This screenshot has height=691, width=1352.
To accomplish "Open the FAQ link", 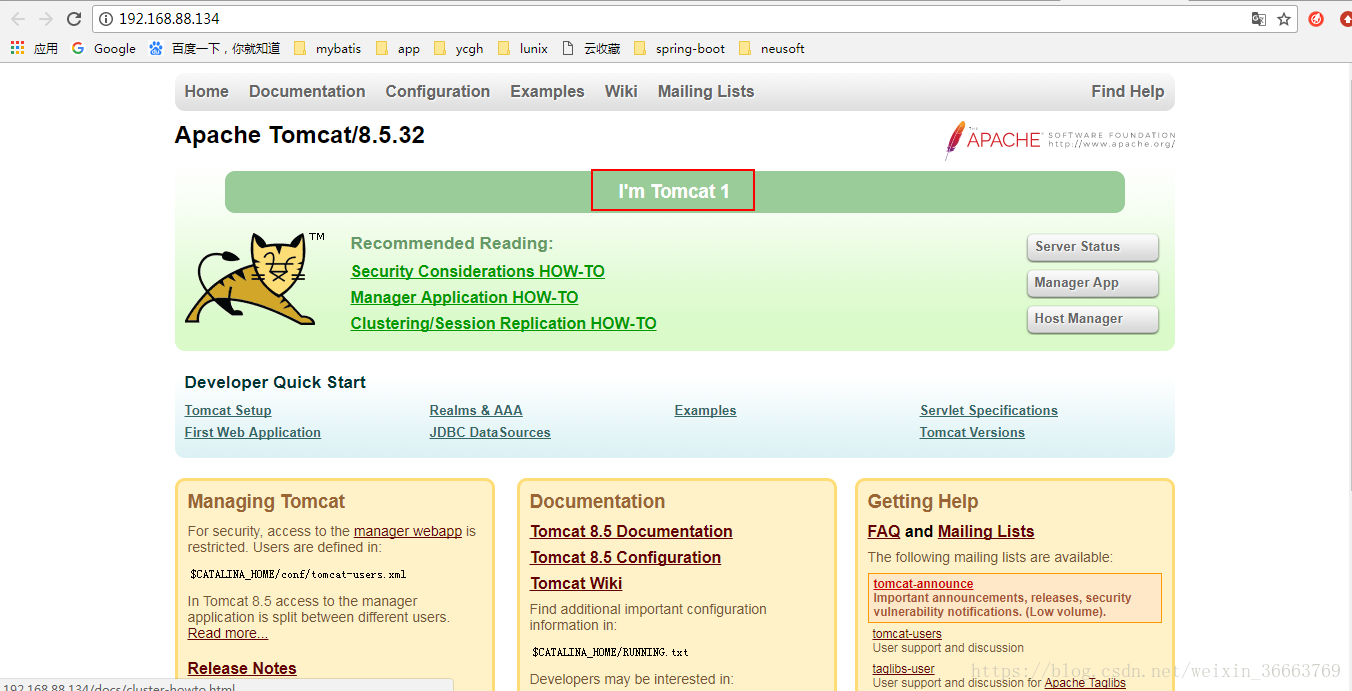I will tap(884, 531).
